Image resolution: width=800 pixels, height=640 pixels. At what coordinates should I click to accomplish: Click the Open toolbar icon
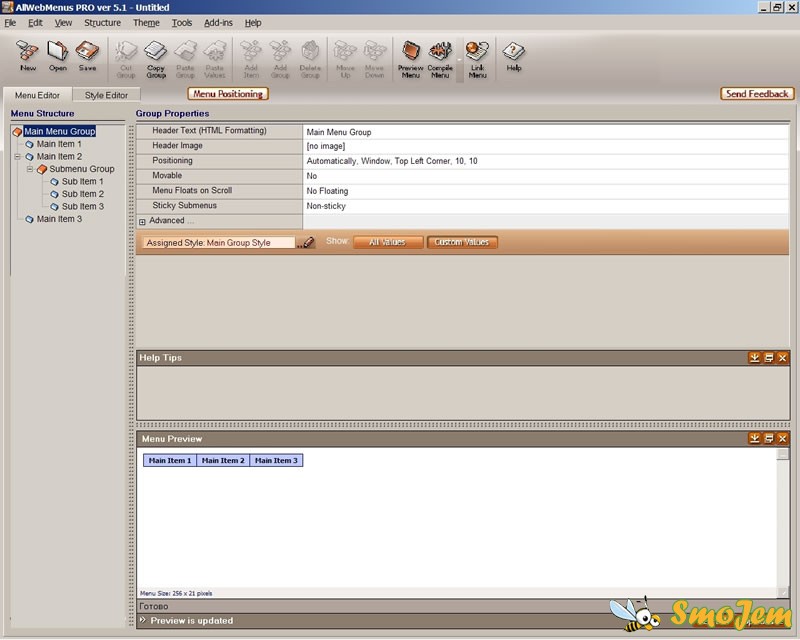click(58, 56)
